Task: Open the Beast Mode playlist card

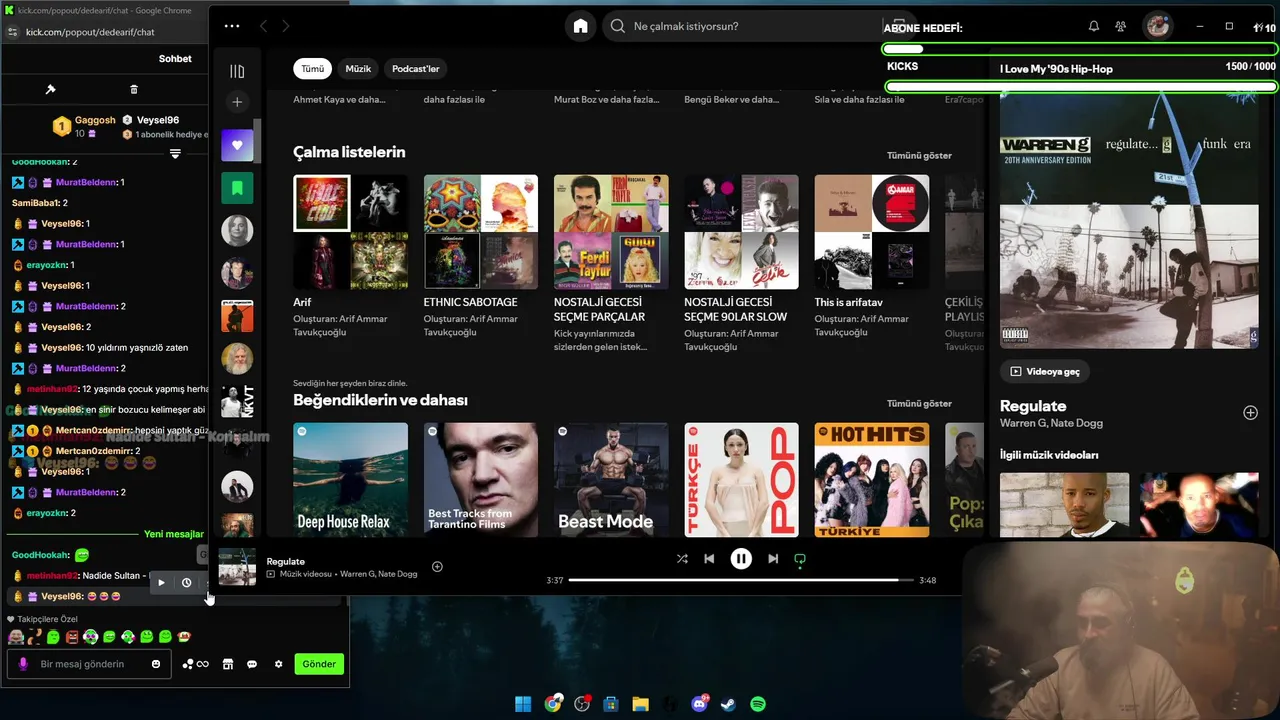Action: click(611, 480)
